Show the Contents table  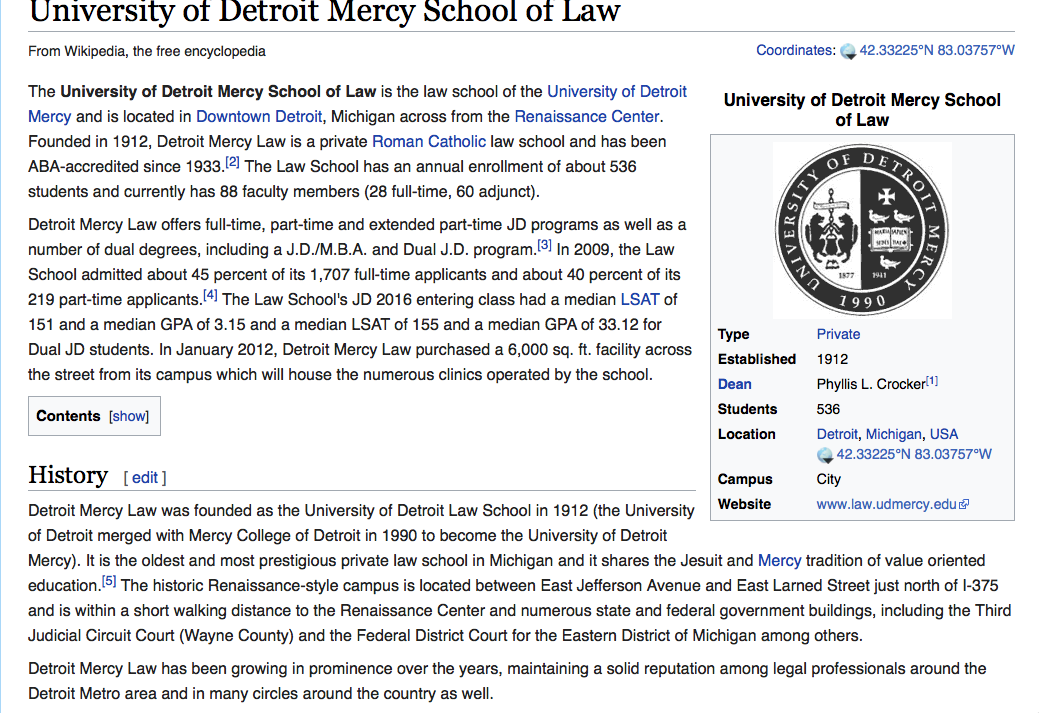[129, 416]
